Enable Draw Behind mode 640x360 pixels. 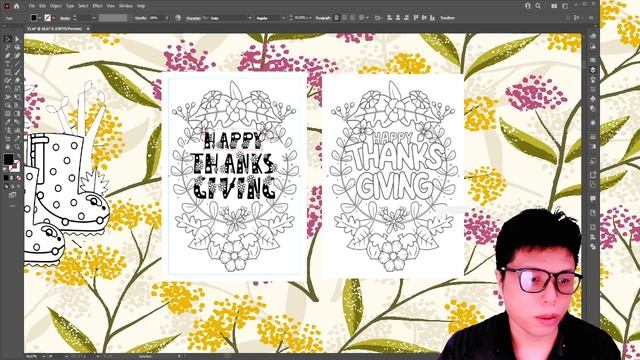coord(12,187)
